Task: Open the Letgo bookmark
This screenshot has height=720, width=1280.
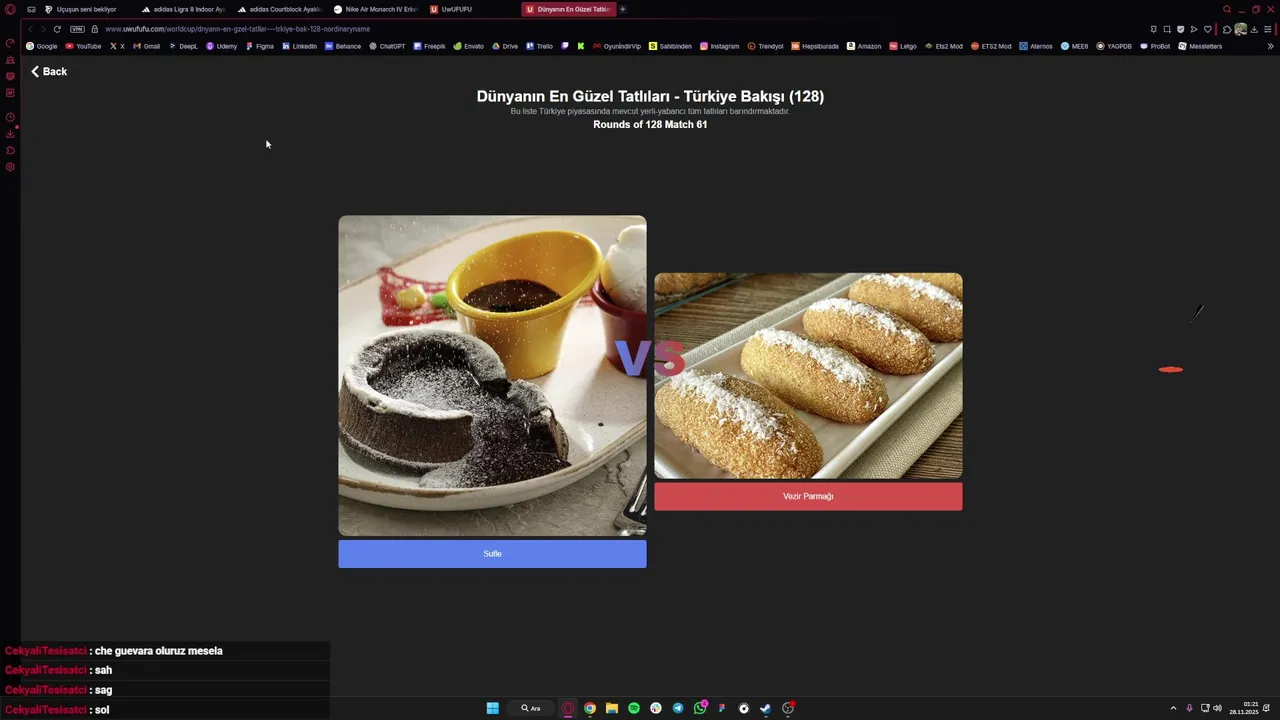Action: [x=903, y=46]
